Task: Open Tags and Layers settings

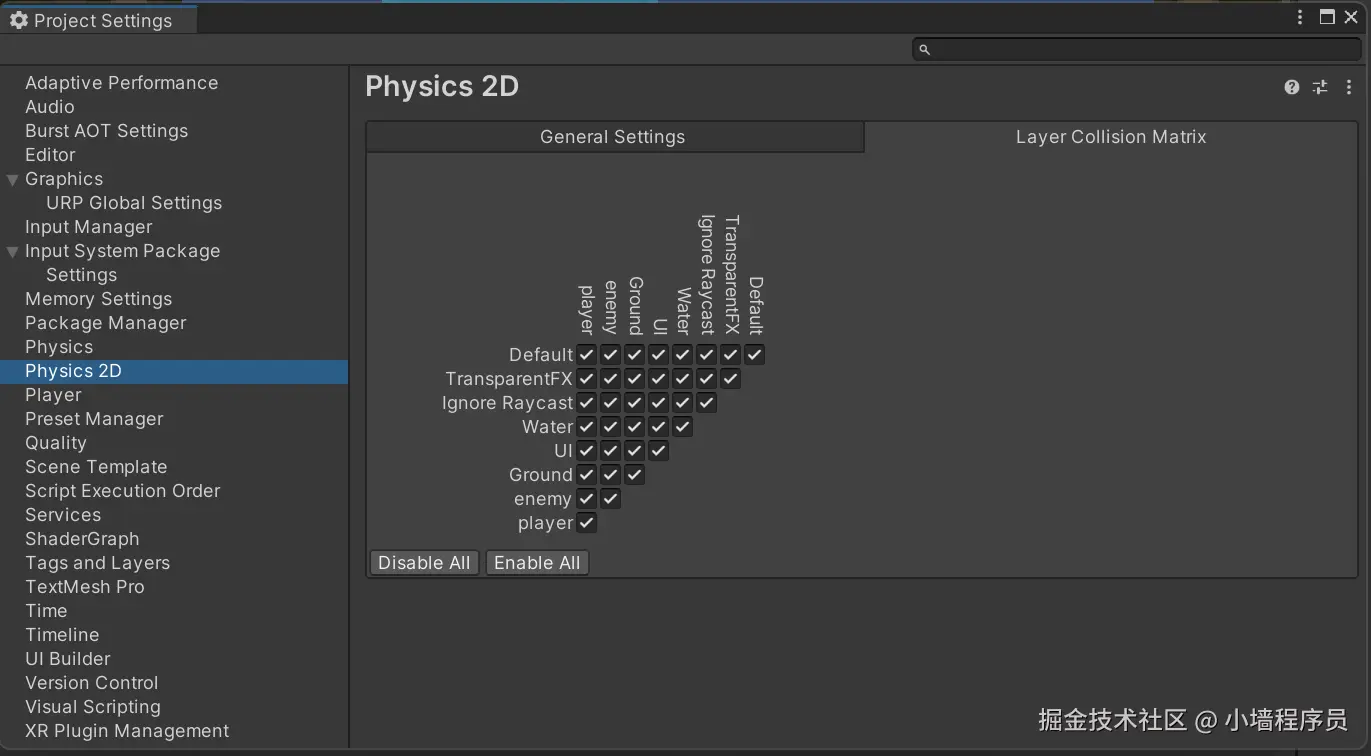Action: [97, 563]
